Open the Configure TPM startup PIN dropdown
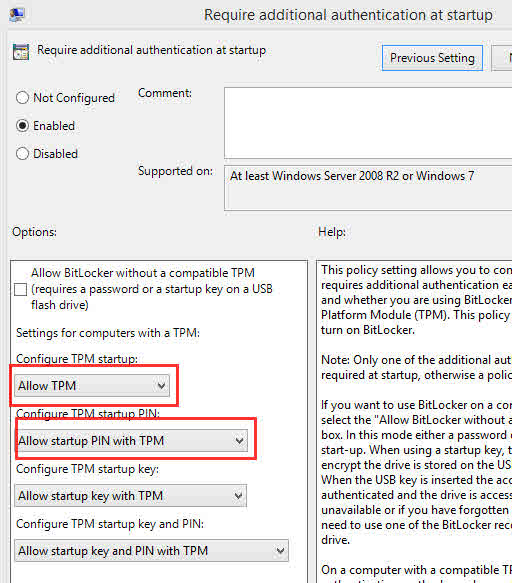Viewport: 512px width, 583px height. tap(131, 441)
